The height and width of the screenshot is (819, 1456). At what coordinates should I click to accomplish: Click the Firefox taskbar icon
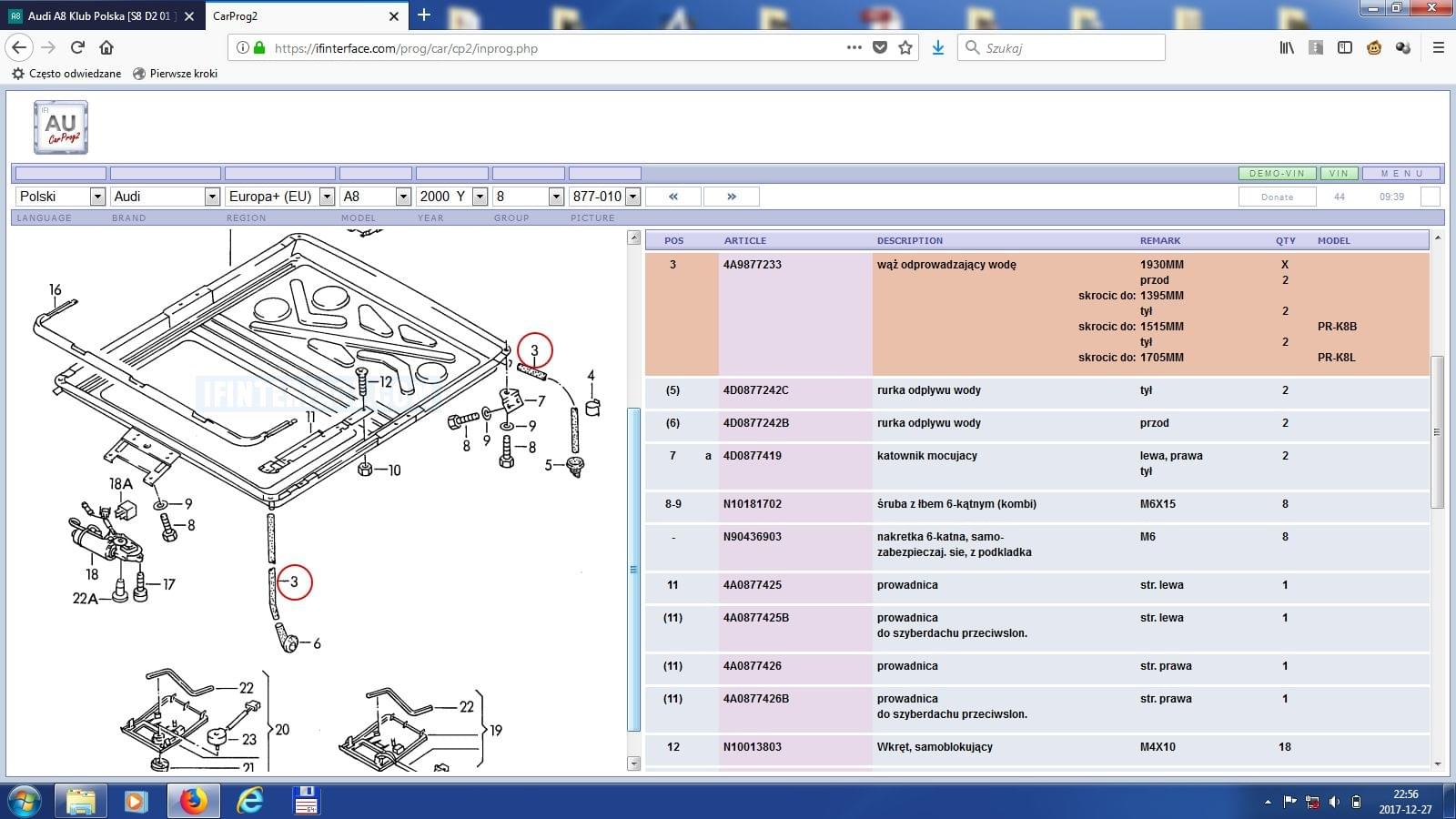pyautogui.click(x=192, y=801)
